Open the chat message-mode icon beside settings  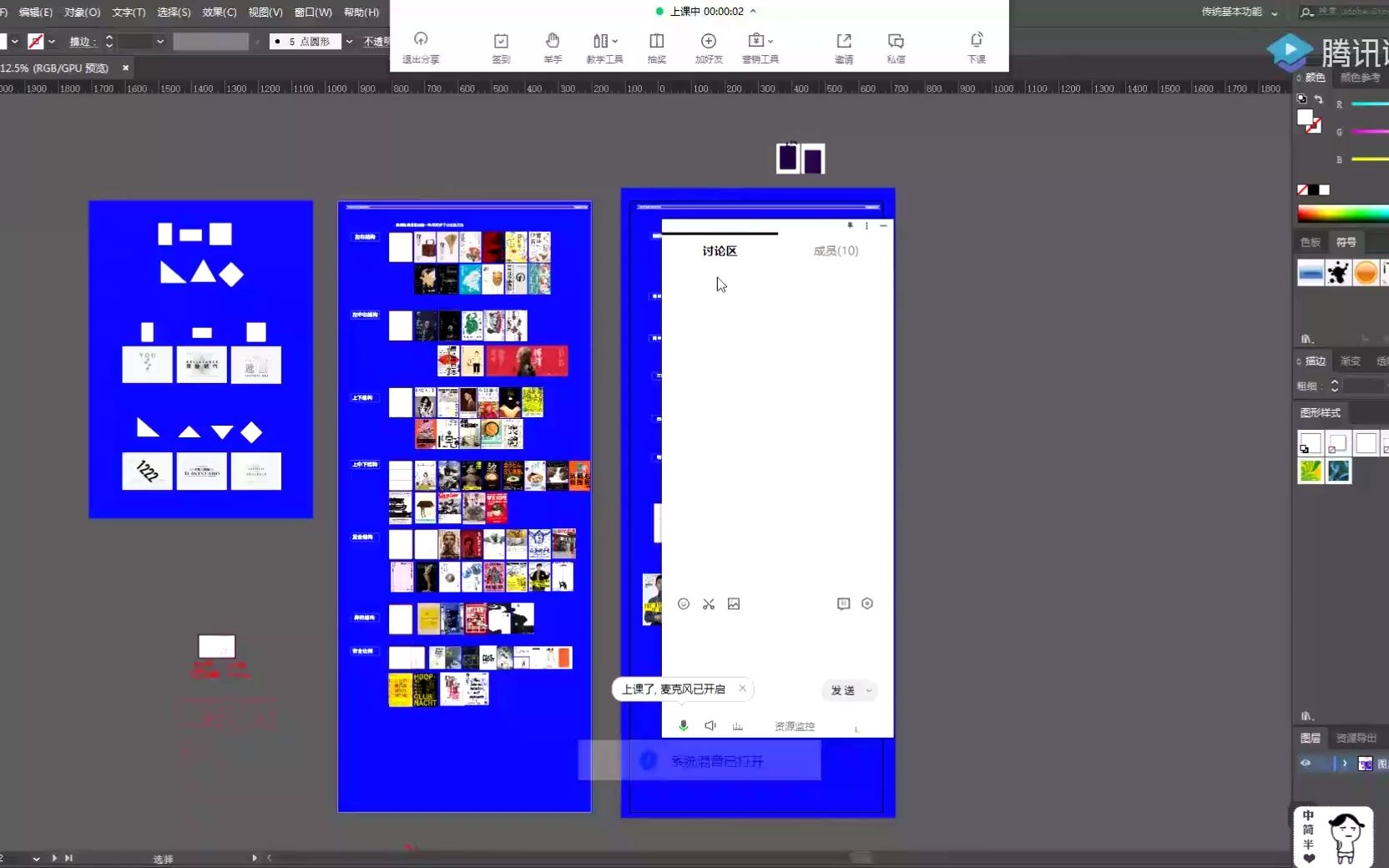pos(843,603)
